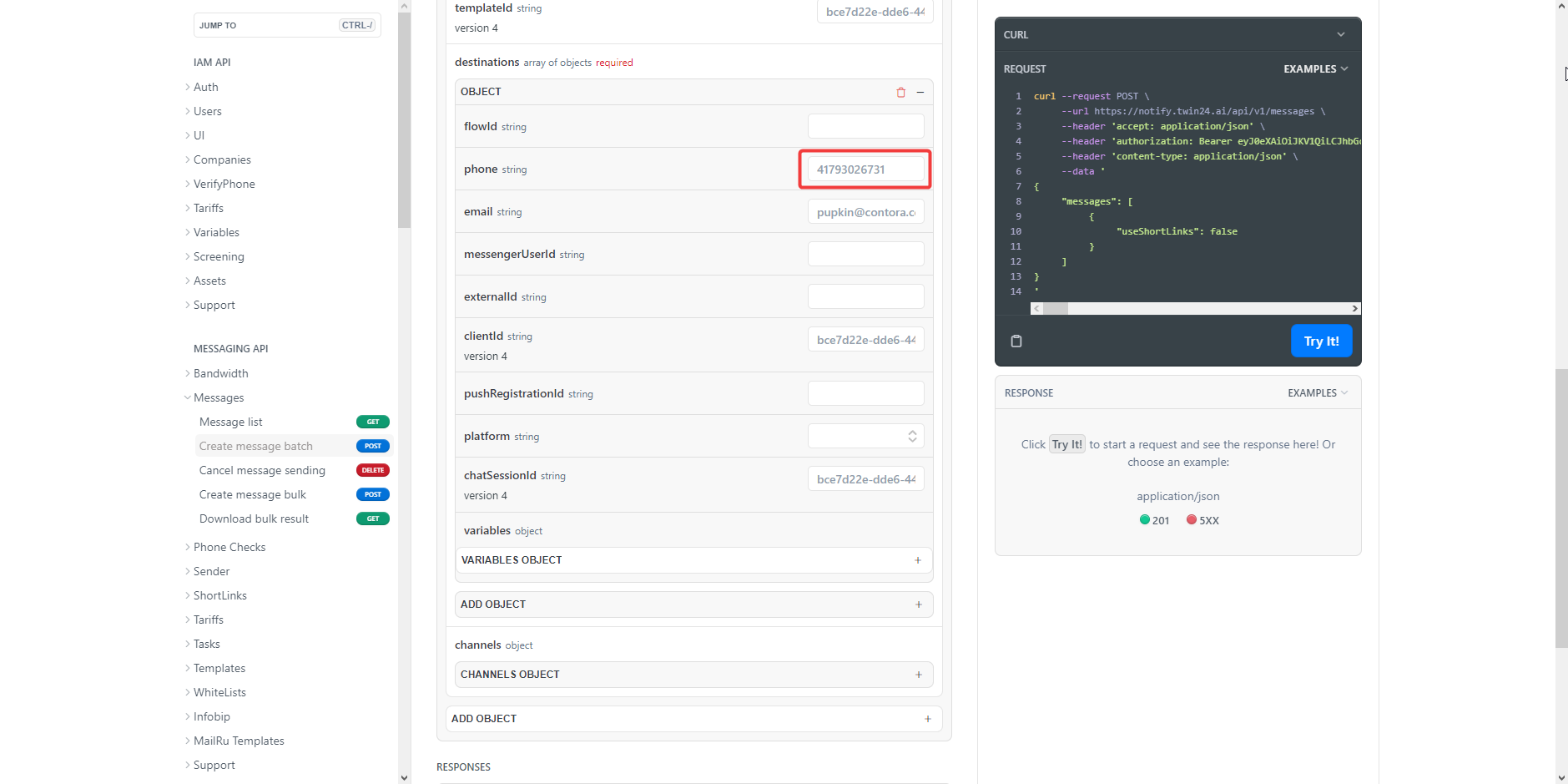The height and width of the screenshot is (784, 1568).
Task: Open the Screening sidebar section
Action: tap(219, 256)
